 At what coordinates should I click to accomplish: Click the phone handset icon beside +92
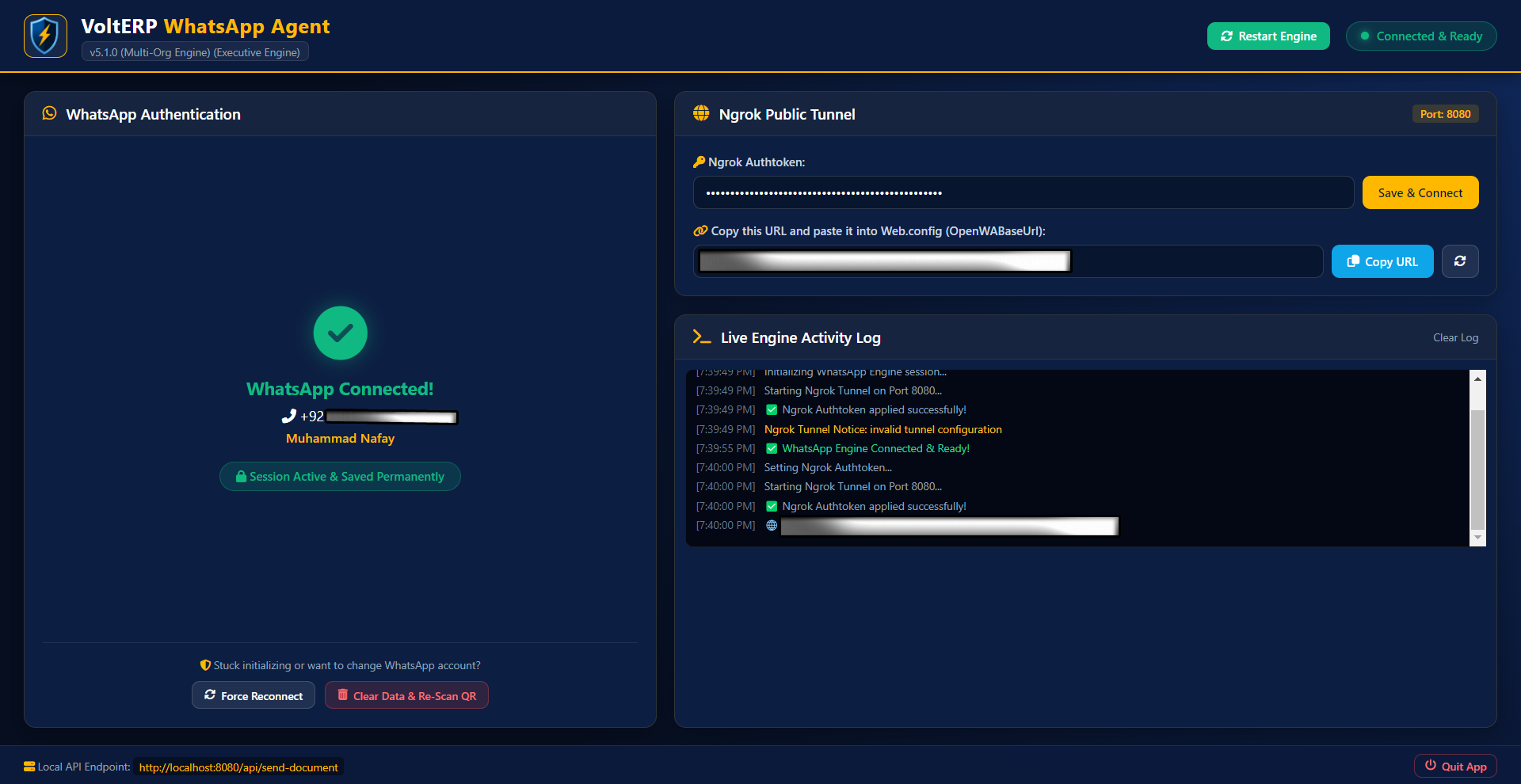[x=289, y=416]
